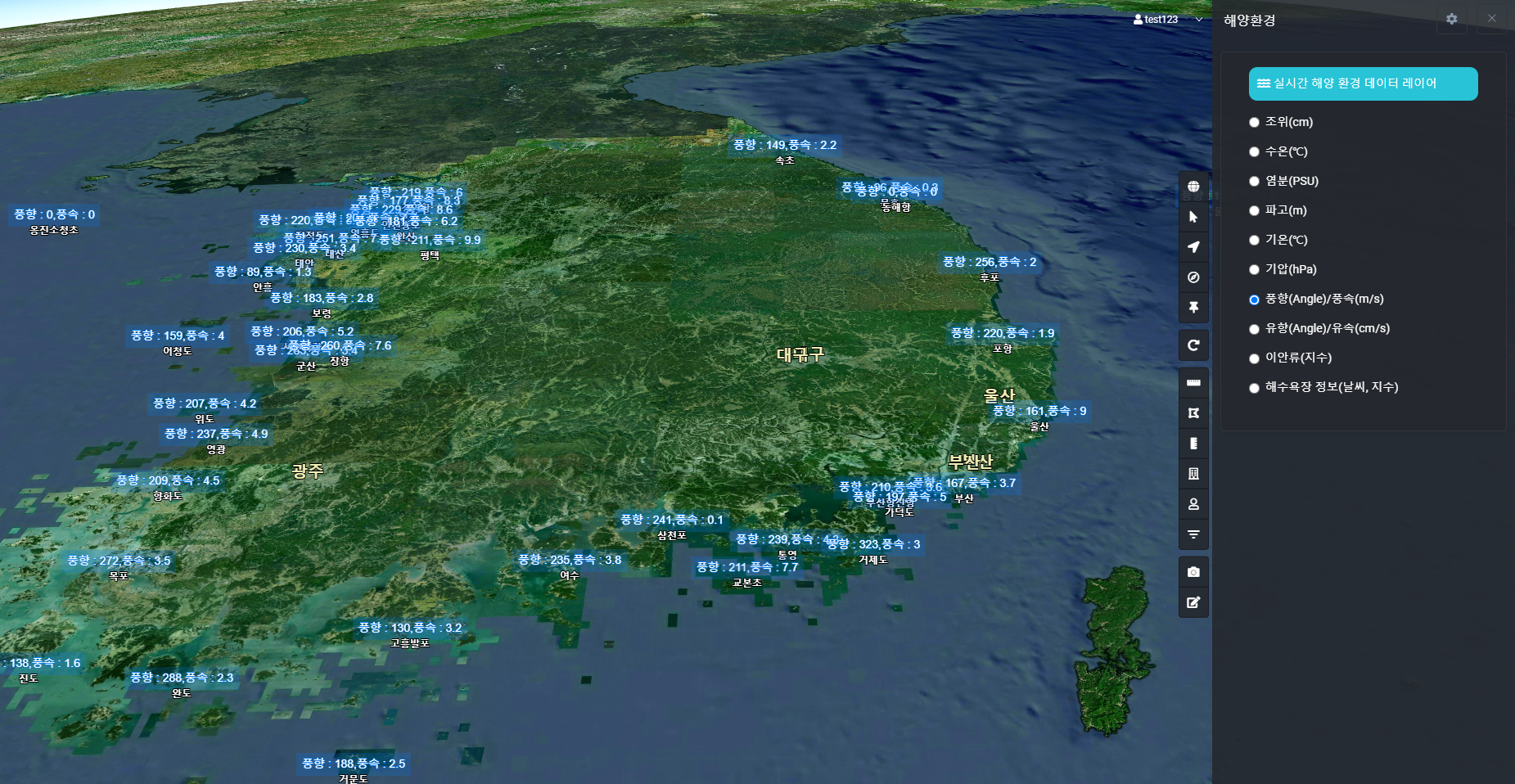Open settings gear in 해양환경 panel
The height and width of the screenshot is (784, 1515).
(1451, 19)
